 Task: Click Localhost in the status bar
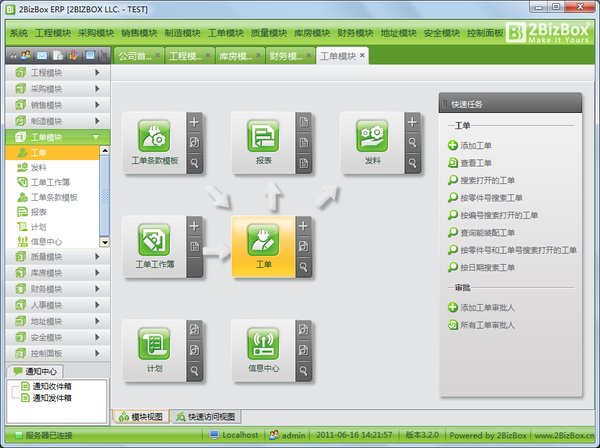point(234,435)
